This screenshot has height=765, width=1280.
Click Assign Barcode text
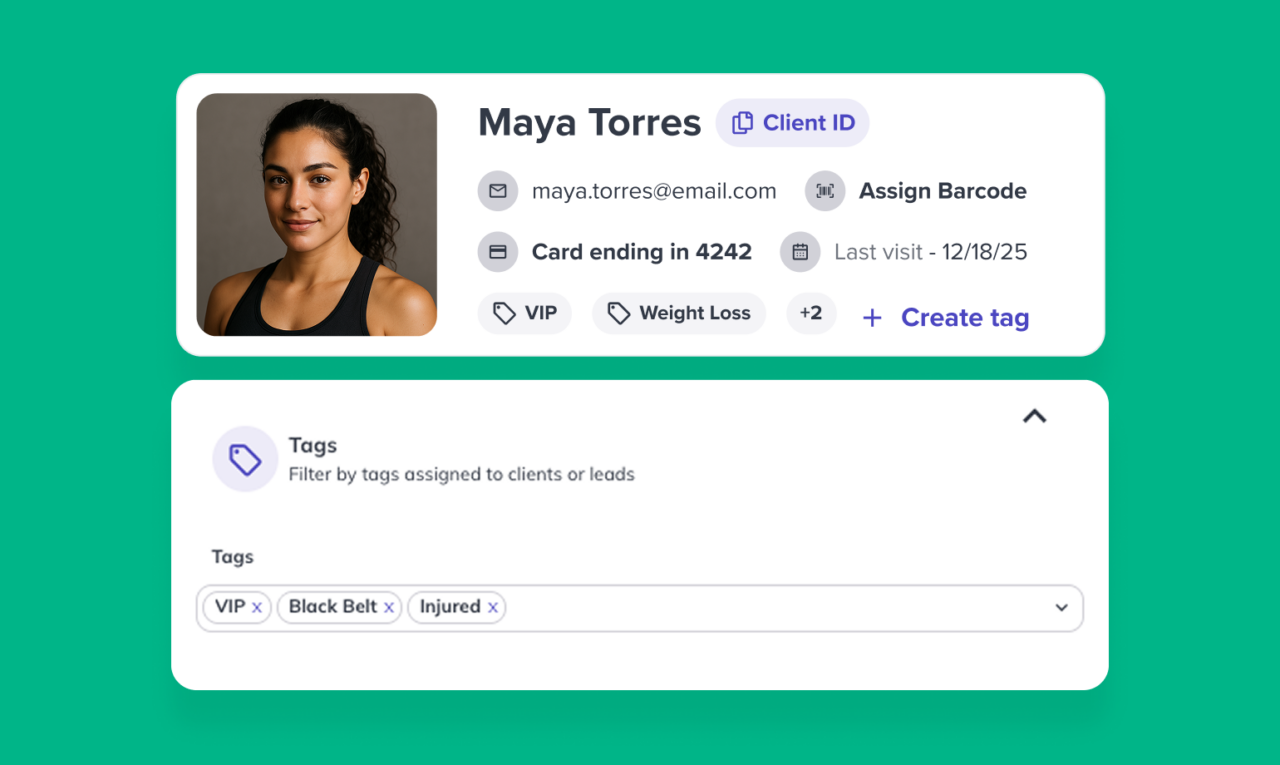point(943,191)
